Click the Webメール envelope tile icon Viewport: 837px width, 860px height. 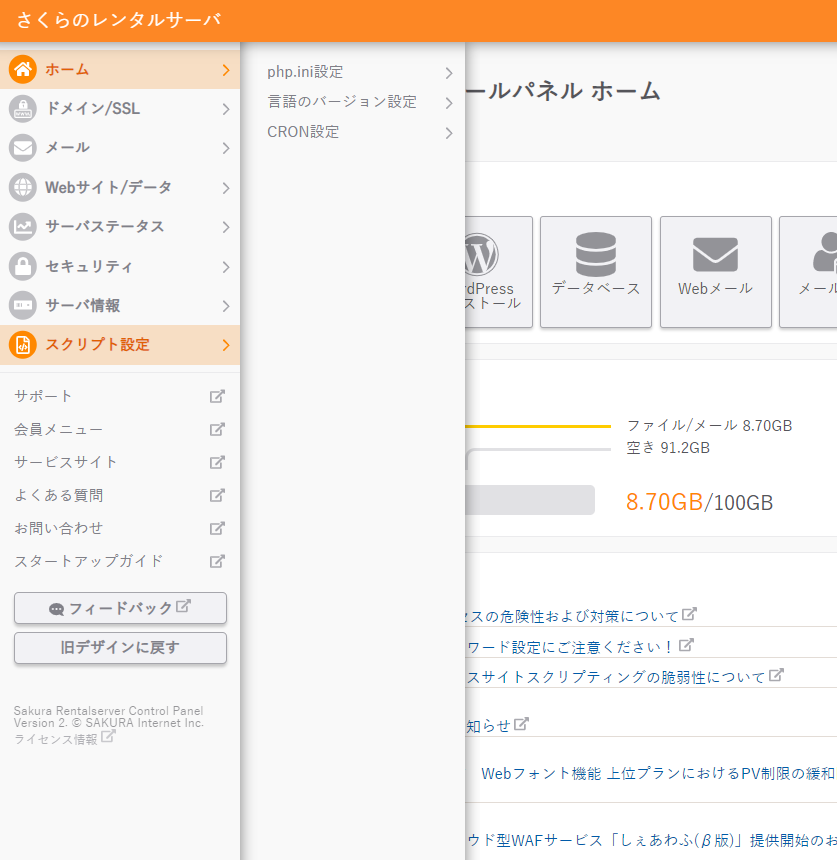(x=715, y=254)
